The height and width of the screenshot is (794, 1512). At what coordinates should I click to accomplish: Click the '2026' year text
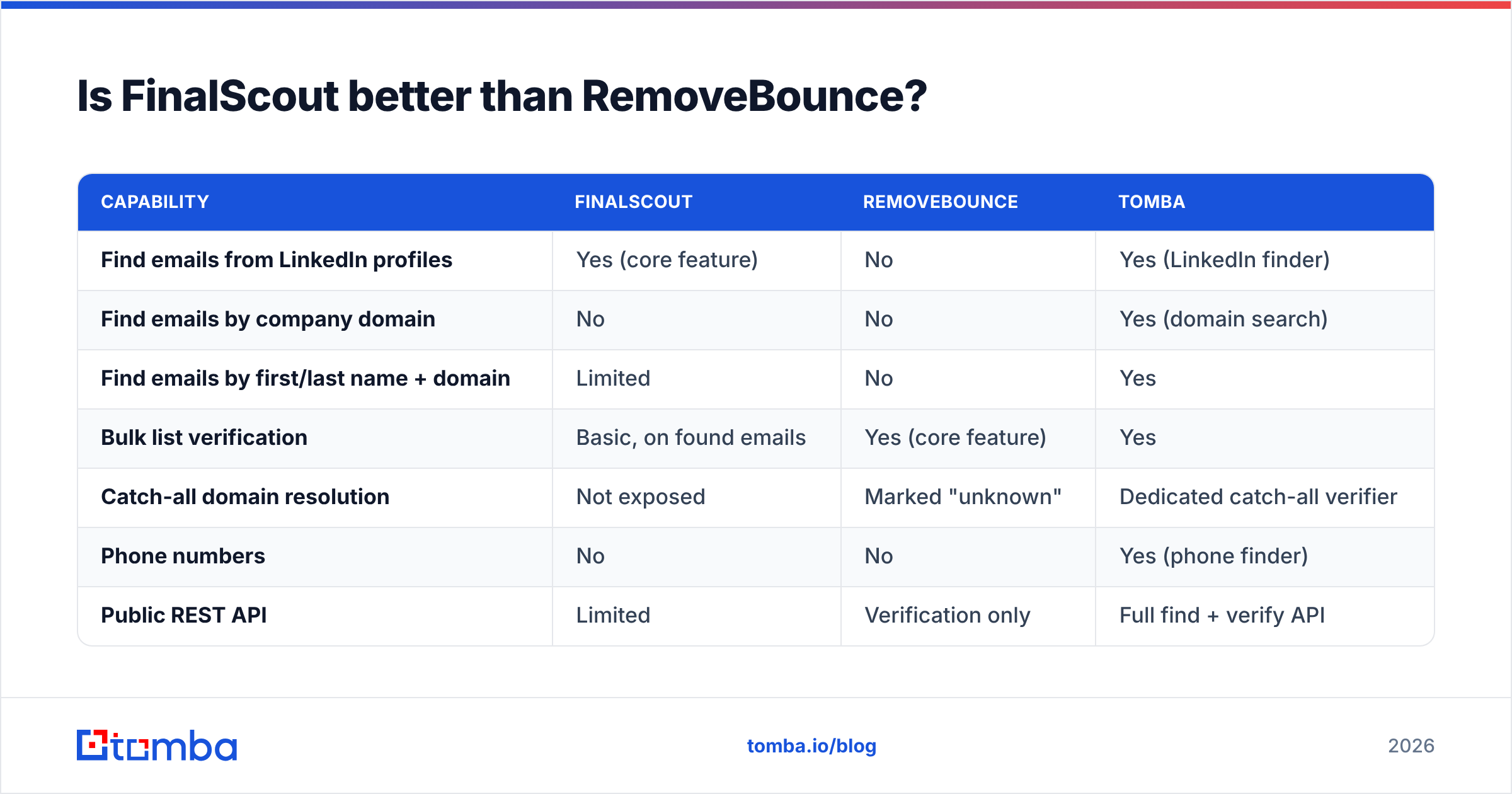click(x=1411, y=745)
